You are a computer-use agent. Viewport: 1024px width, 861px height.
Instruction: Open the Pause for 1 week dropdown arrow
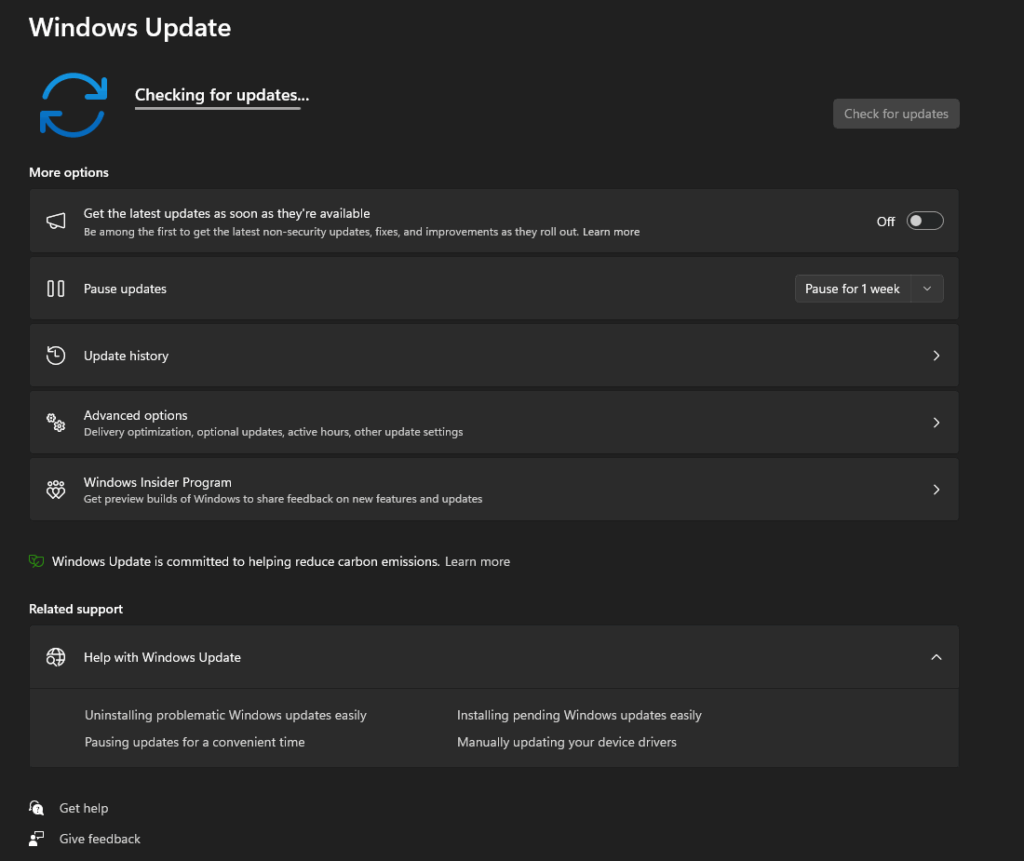pyautogui.click(x=927, y=289)
